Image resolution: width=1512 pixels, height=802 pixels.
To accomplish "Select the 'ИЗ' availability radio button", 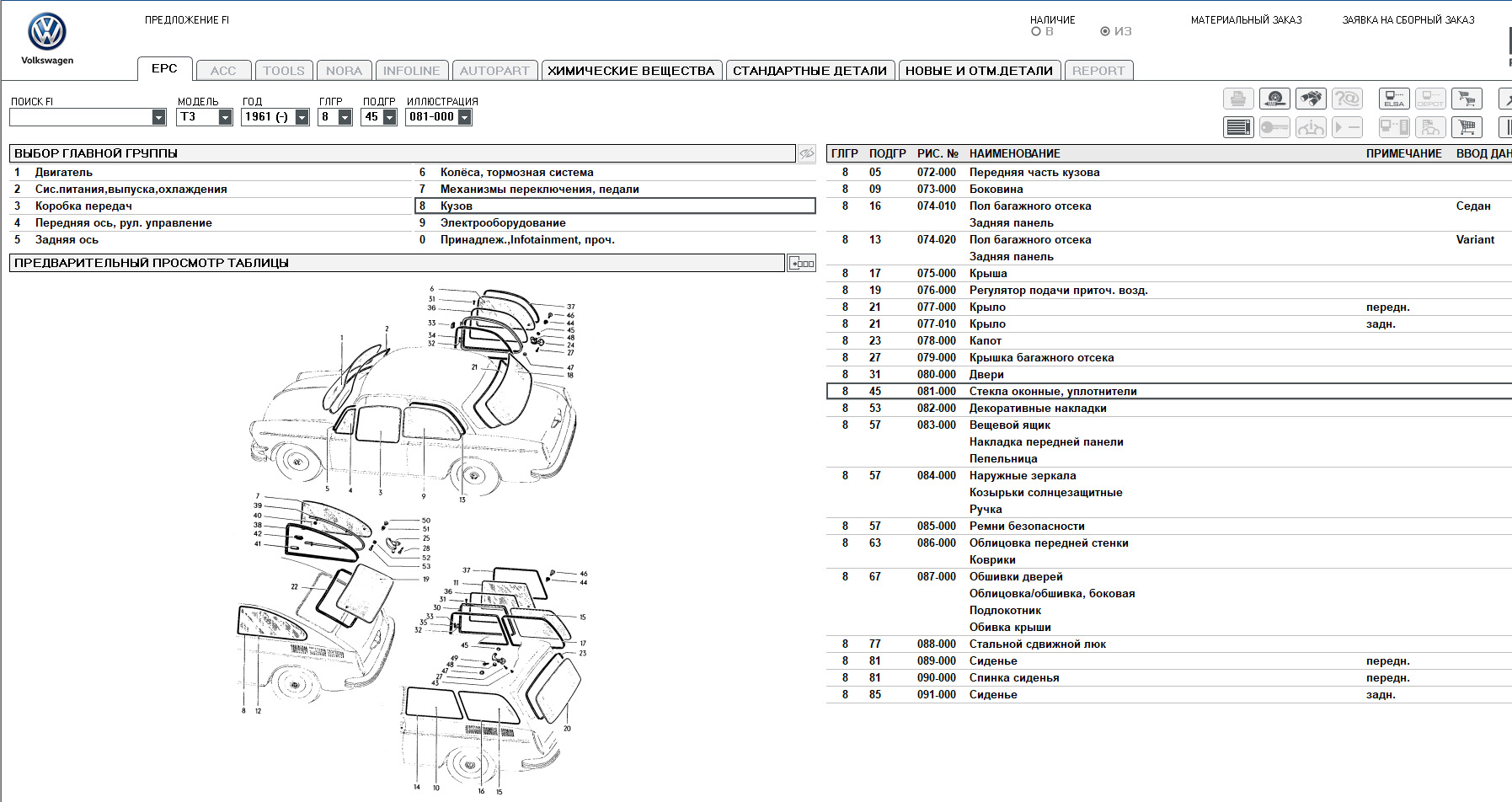I will tap(1105, 32).
